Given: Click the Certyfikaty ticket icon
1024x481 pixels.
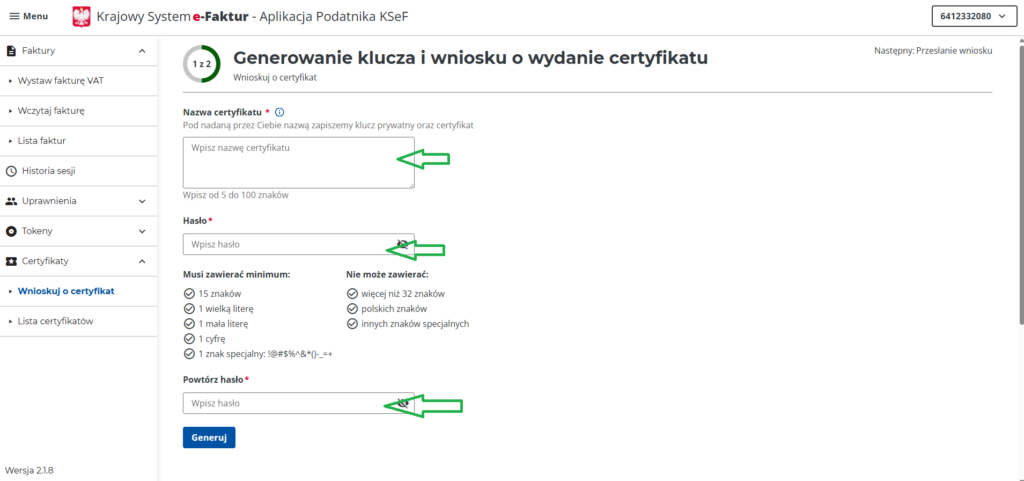Looking at the screenshot, I should point(12,261).
